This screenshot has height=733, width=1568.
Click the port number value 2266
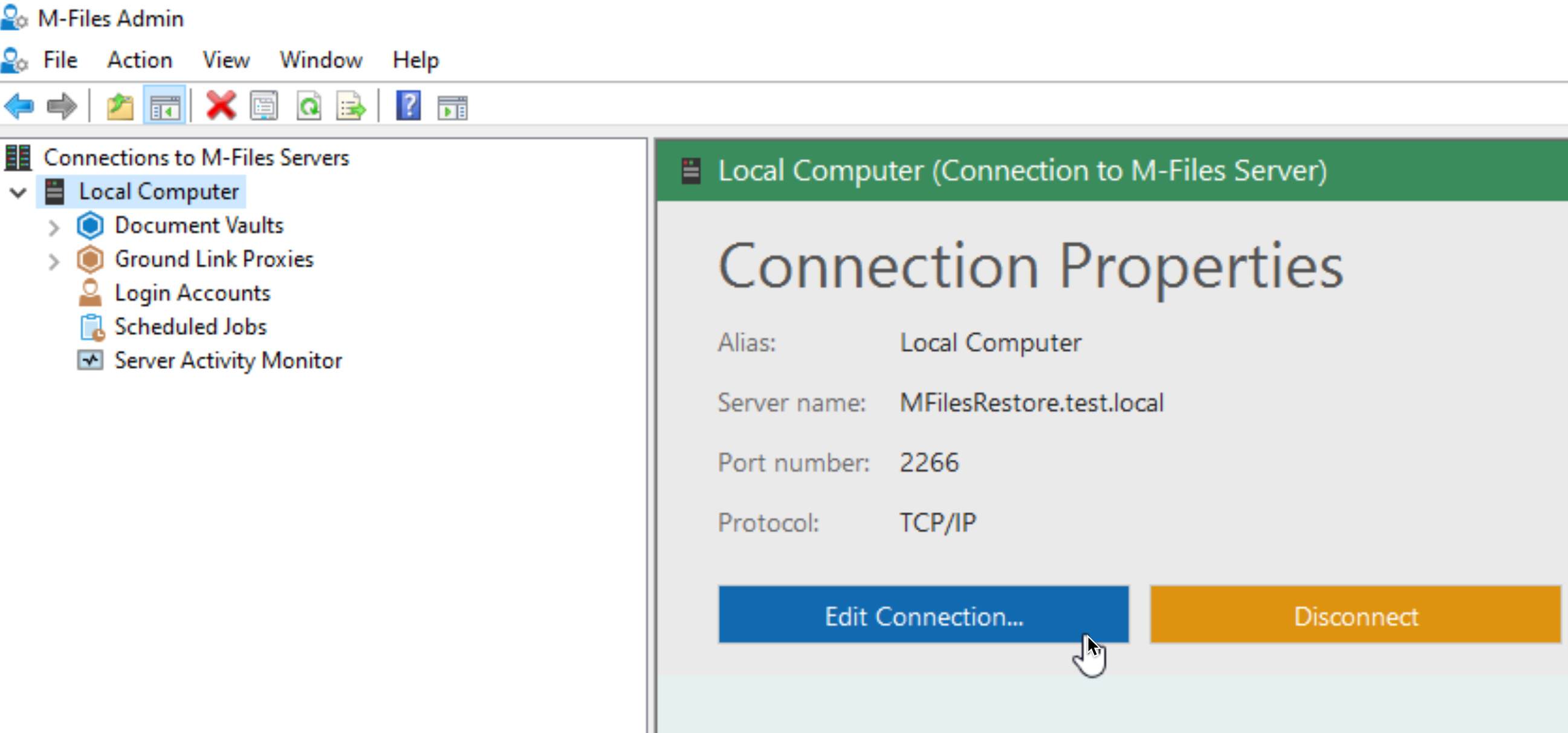(930, 463)
